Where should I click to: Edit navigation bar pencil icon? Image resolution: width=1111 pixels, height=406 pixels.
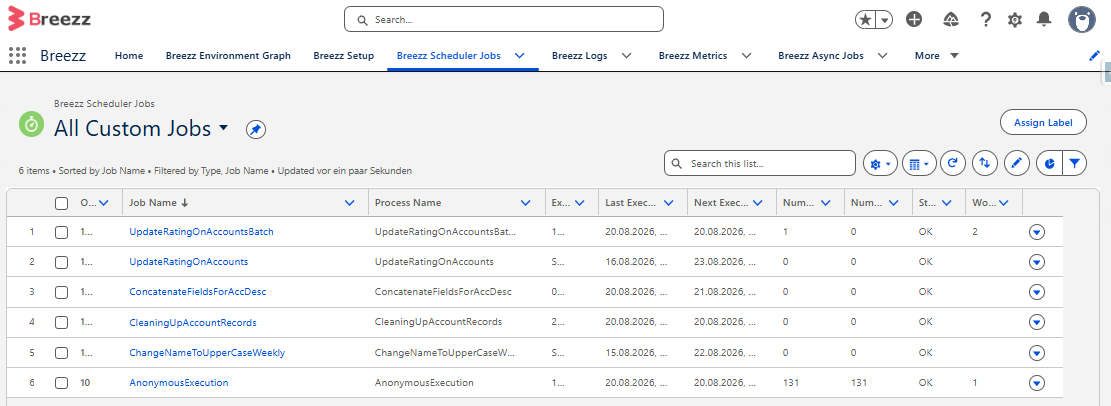click(x=1095, y=55)
